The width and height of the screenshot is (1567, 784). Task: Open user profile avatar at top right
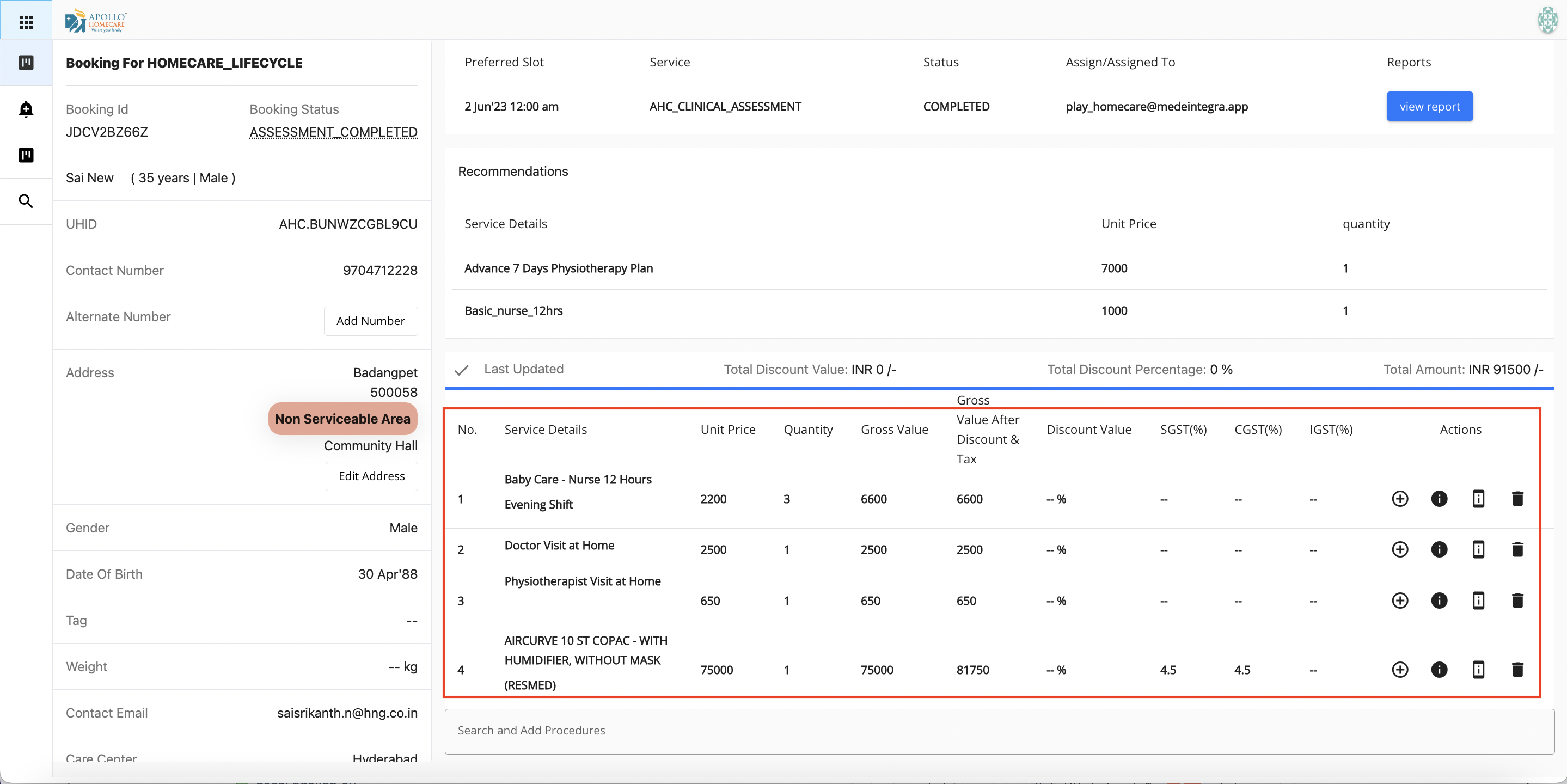tap(1547, 20)
